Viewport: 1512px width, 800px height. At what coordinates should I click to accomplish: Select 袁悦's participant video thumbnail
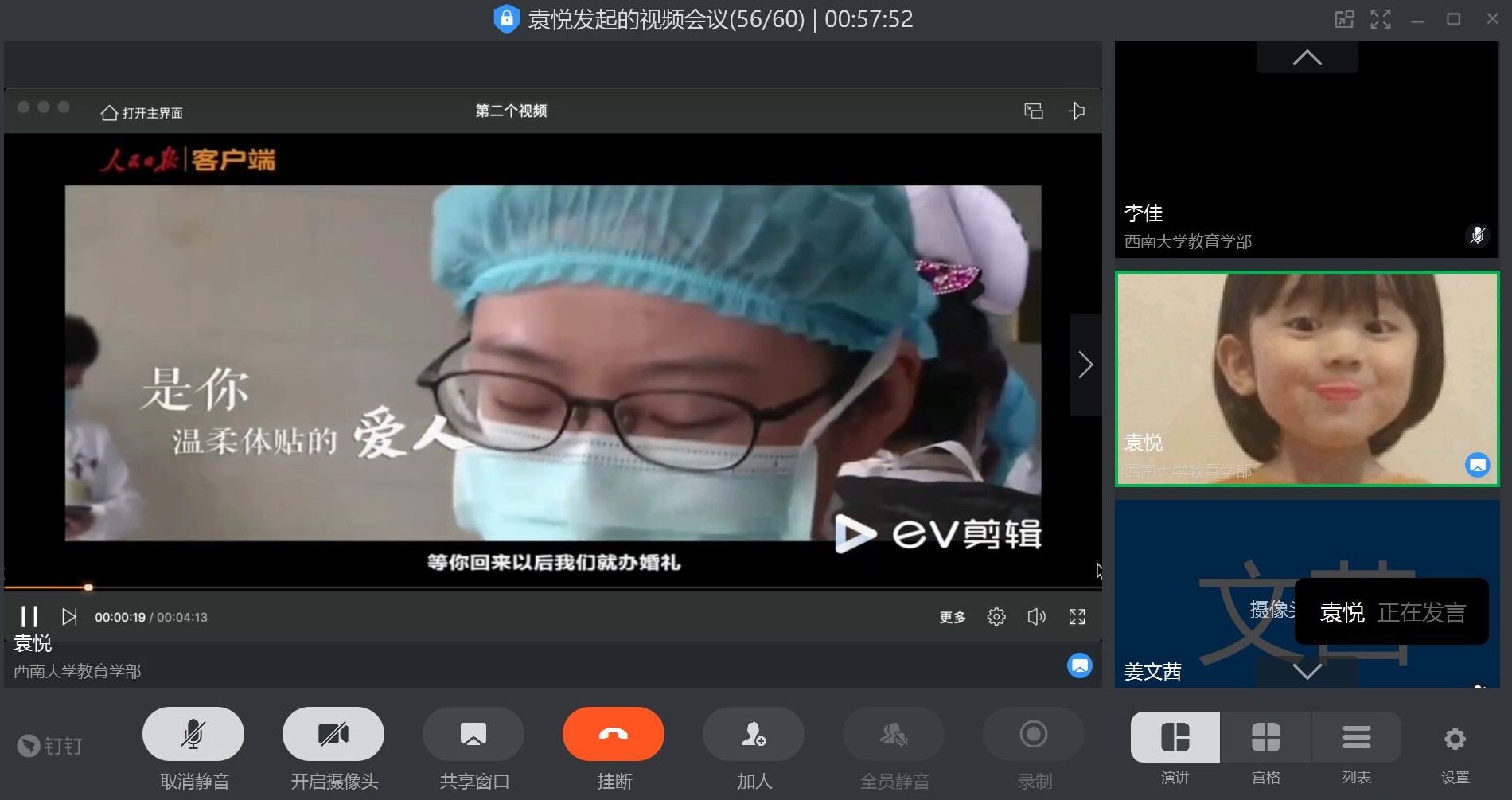(1307, 378)
